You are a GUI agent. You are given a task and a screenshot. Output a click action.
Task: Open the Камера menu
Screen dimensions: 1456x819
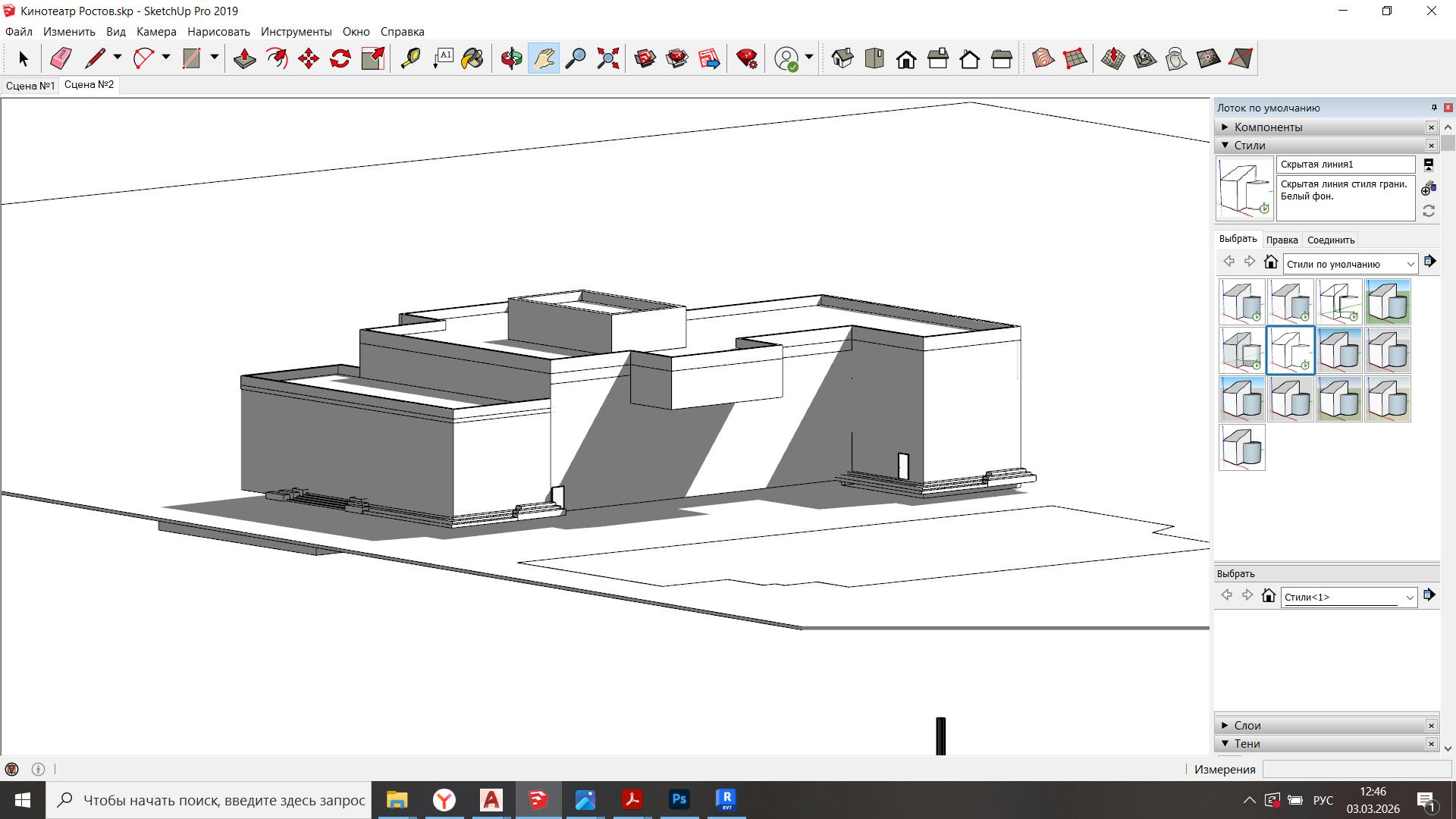[x=156, y=32]
